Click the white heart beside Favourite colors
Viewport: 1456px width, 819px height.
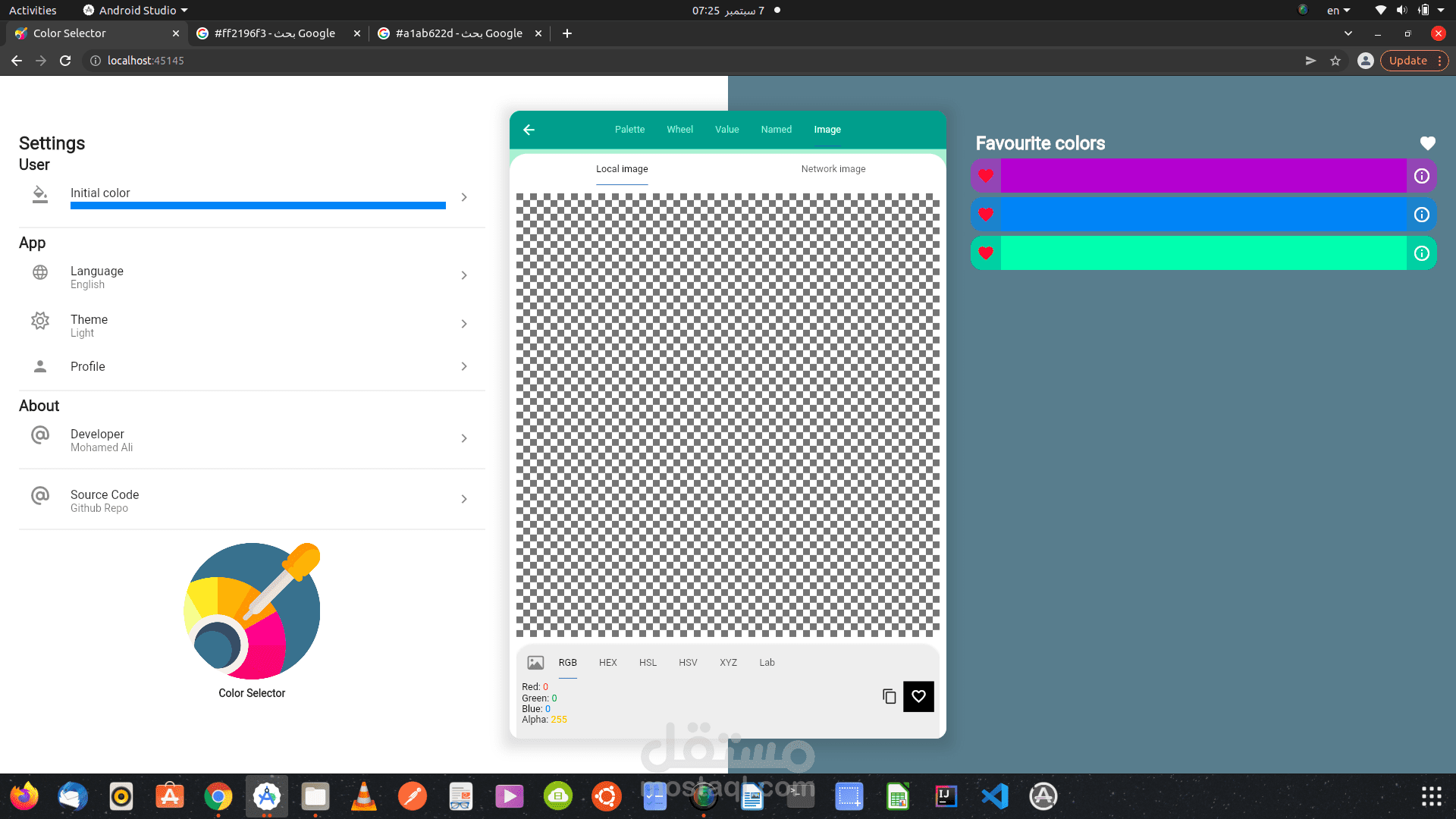tap(1427, 143)
